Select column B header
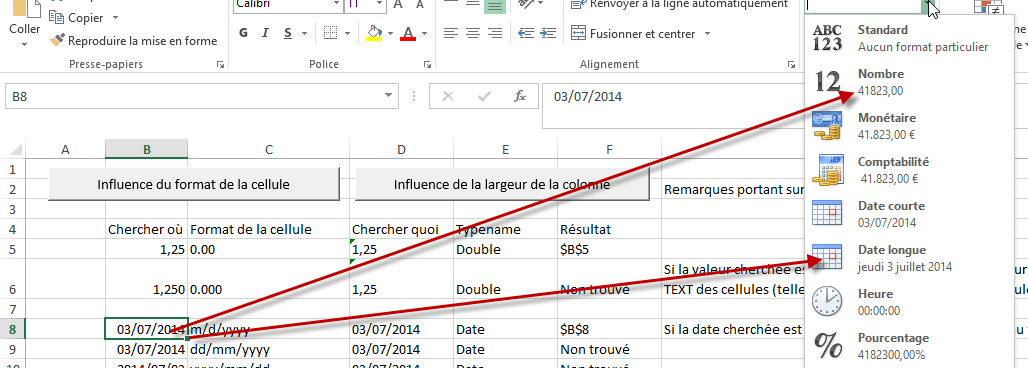This screenshot has width=1028, height=368. (146, 150)
